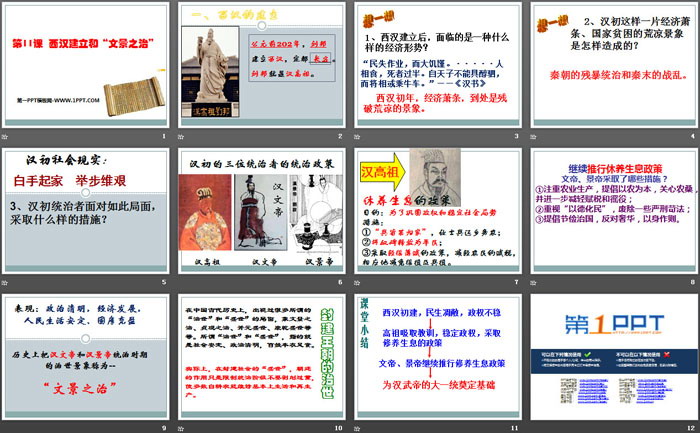Select slide 11 课堂小结 summary
This screenshot has width=700, height=433.
(x=438, y=357)
